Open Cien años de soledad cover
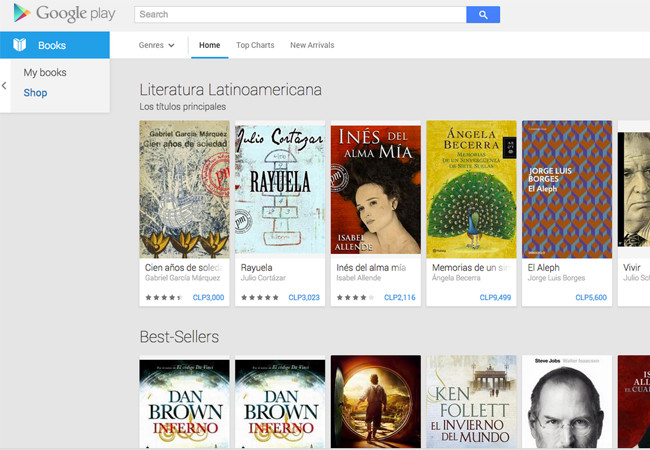The image size is (650, 450). click(x=184, y=189)
